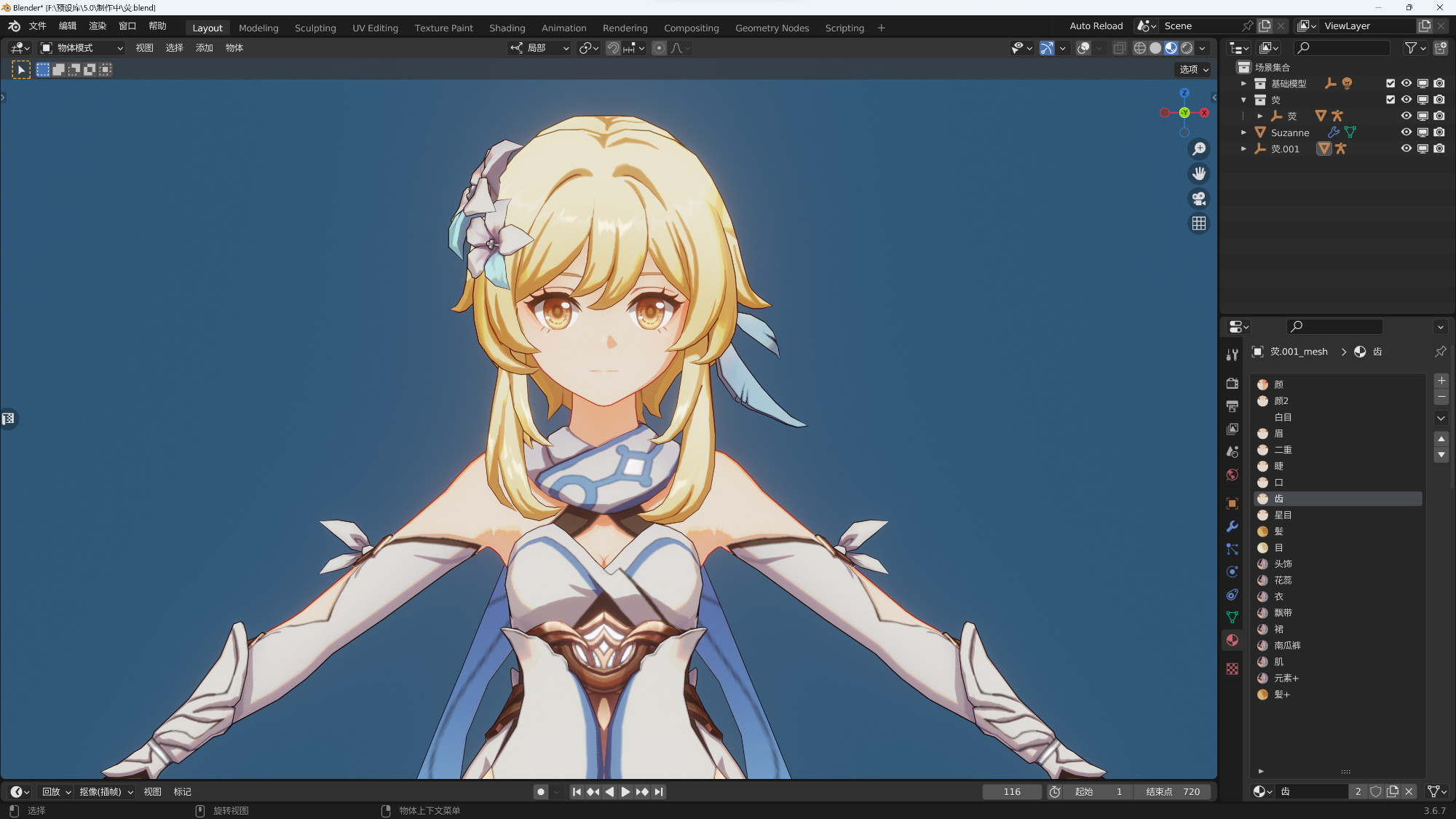Viewport: 1456px width, 819px height.
Task: Select rendered viewport shading mode
Action: point(1187,48)
